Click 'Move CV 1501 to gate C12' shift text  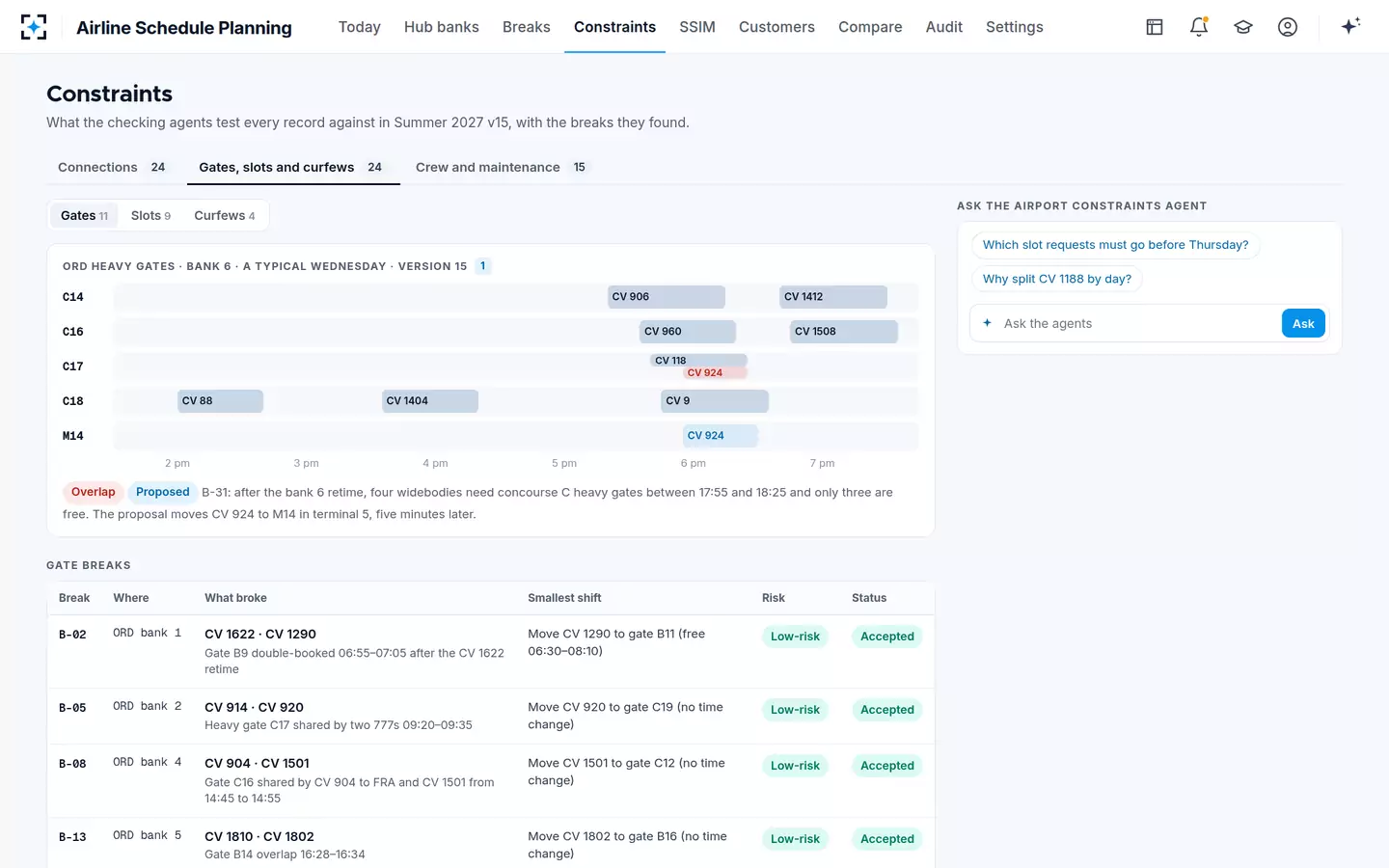point(626,772)
